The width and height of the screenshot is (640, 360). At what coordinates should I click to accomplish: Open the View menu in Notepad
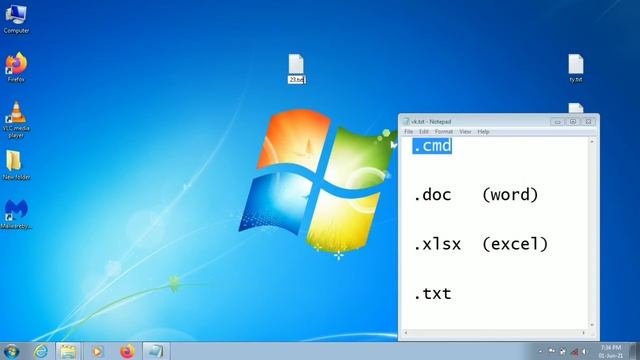click(465, 132)
